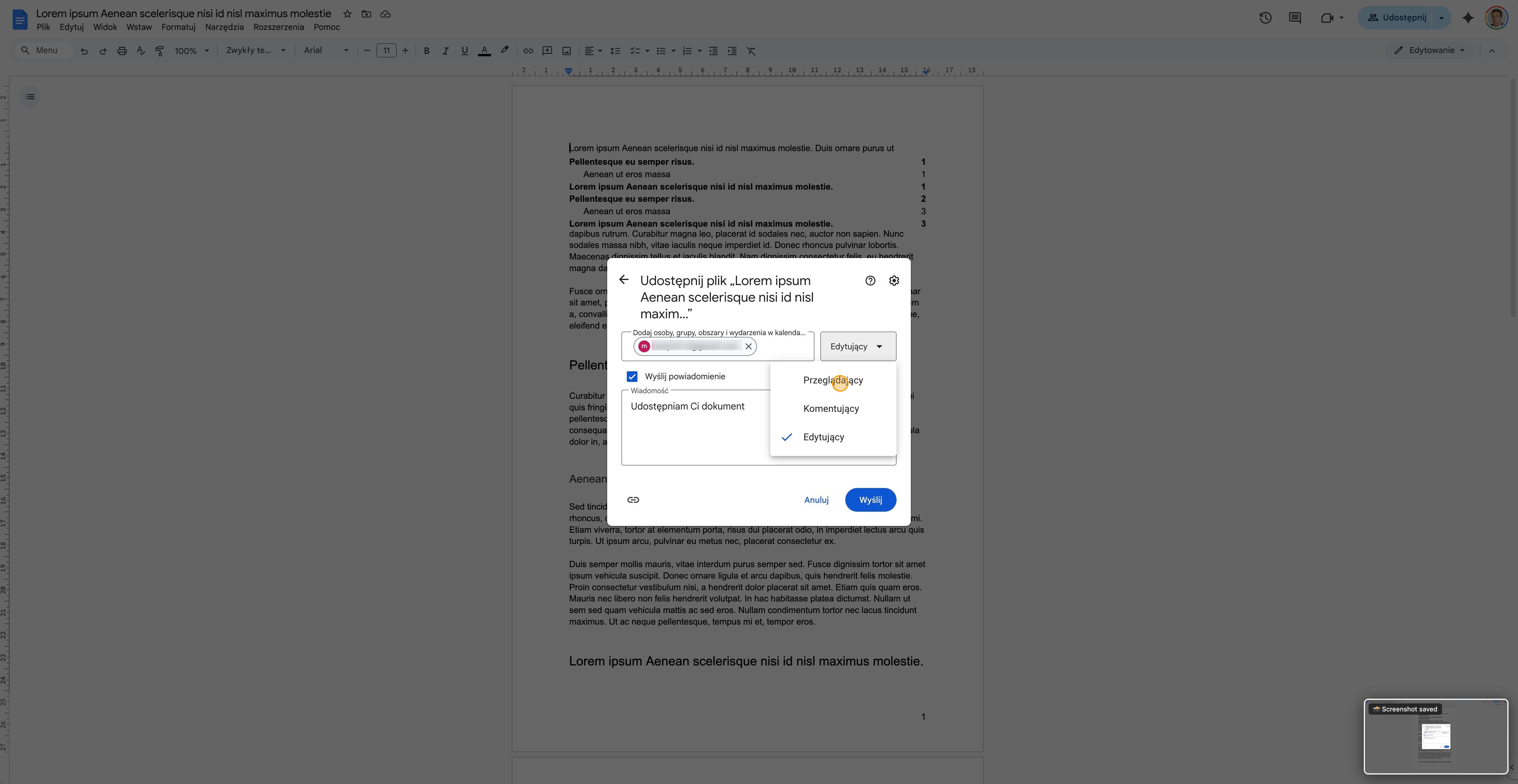
Task: Click the Anuluj button
Action: pos(816,500)
